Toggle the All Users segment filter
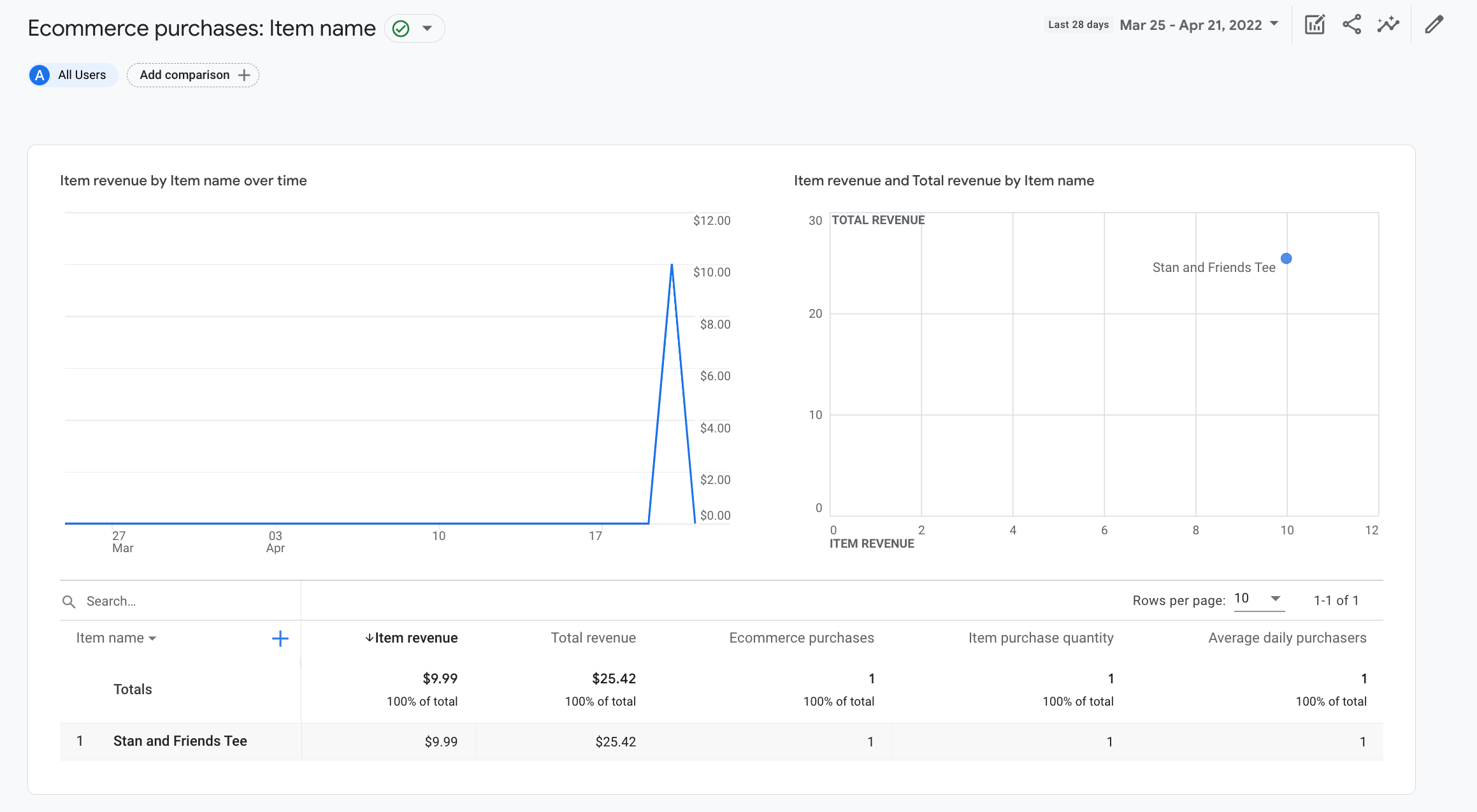 tap(71, 74)
